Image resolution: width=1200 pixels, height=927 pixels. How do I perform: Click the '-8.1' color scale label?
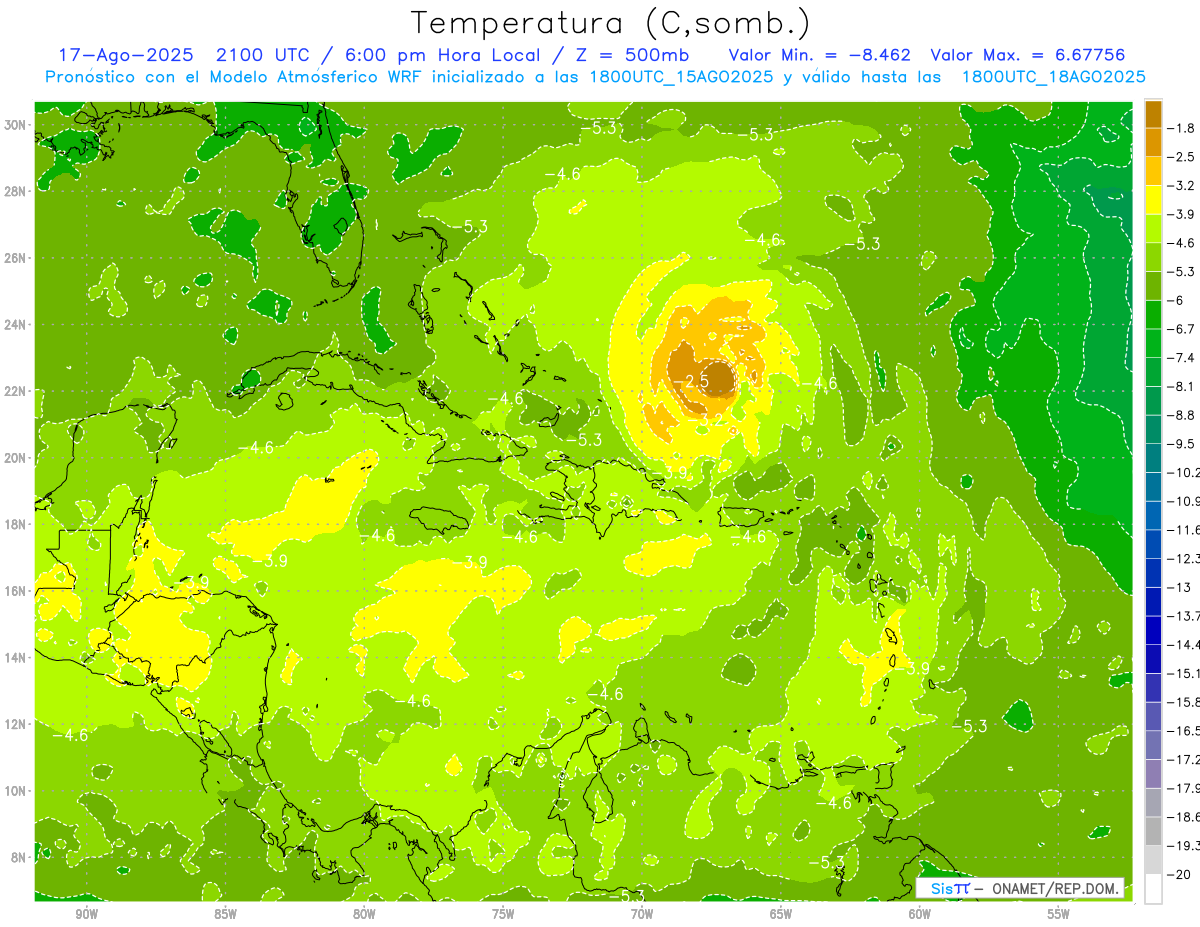tap(1183, 386)
